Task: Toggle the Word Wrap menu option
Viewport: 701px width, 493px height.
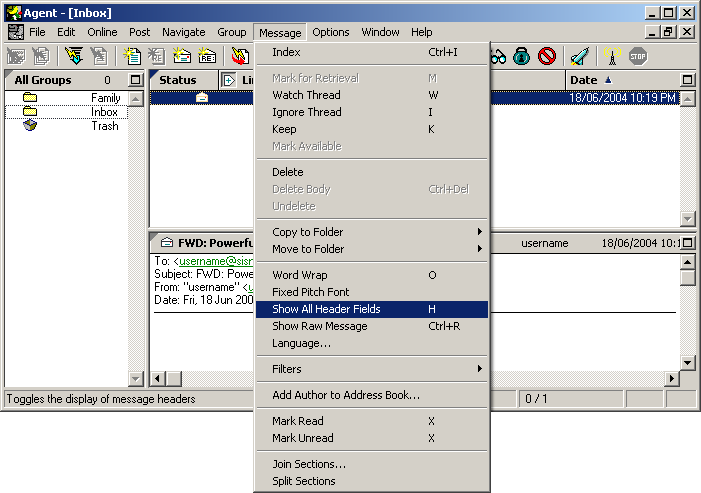Action: coord(300,275)
